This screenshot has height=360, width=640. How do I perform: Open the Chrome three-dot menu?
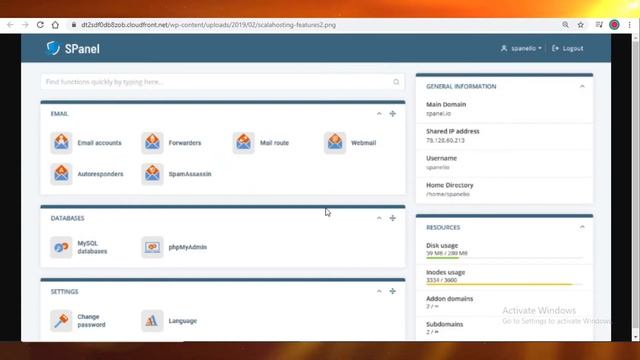pyautogui.click(x=630, y=25)
